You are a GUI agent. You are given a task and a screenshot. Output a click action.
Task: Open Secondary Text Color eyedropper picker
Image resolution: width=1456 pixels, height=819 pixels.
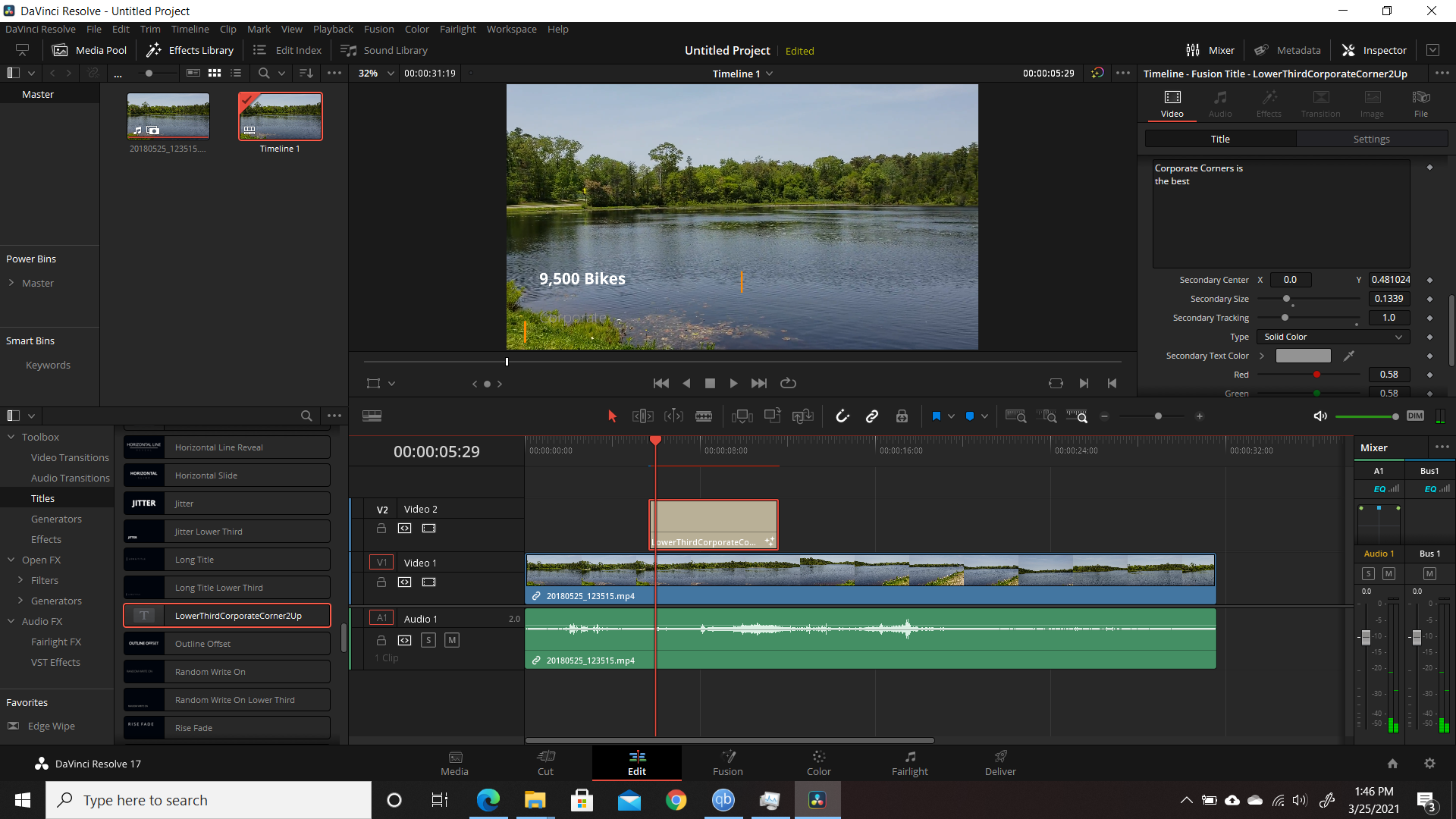[1349, 356]
